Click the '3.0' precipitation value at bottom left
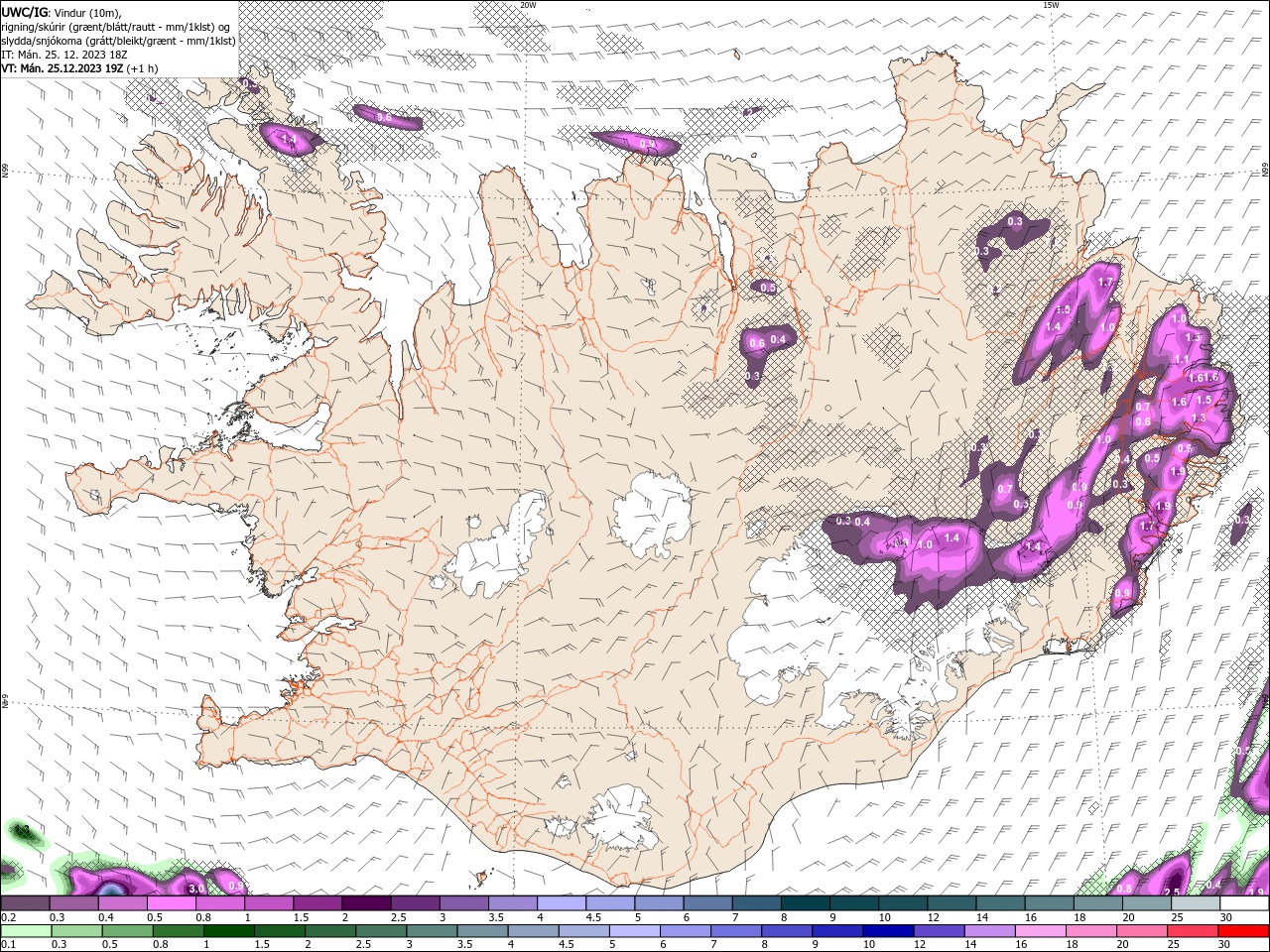The image size is (1270, 952). 196,889
